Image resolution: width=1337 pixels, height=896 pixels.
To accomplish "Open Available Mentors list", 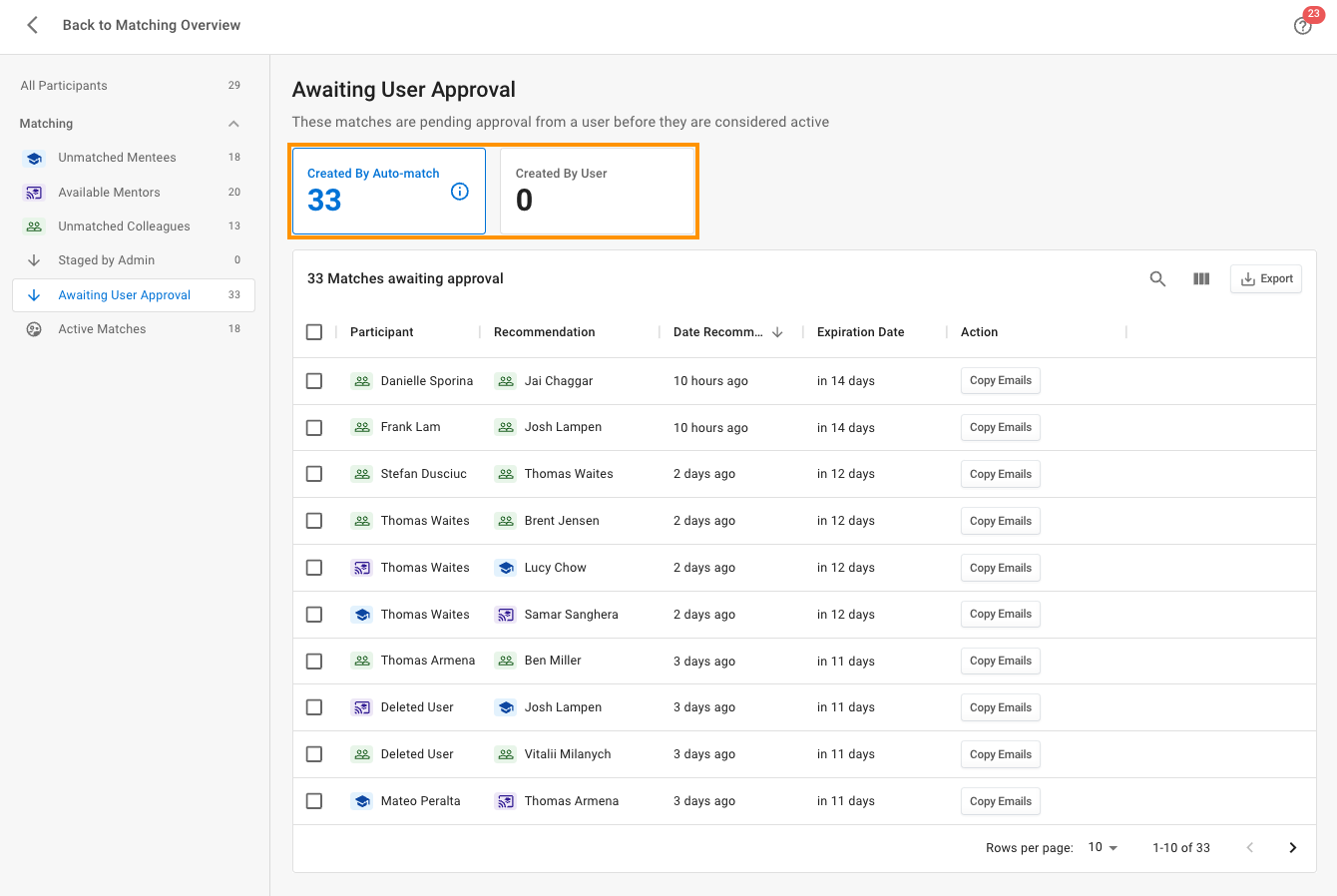I will pyautogui.click(x=133, y=193).
